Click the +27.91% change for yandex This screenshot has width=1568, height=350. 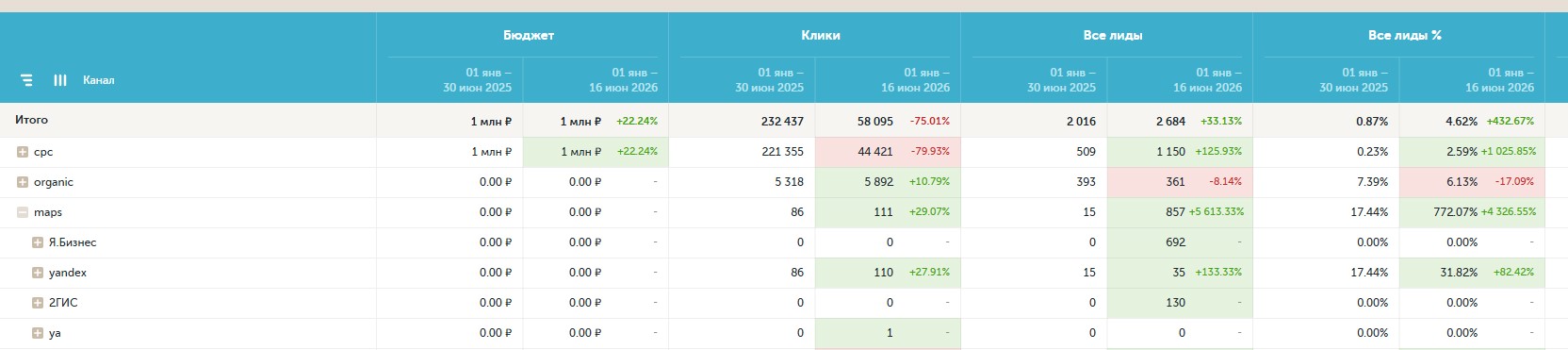[929, 273]
